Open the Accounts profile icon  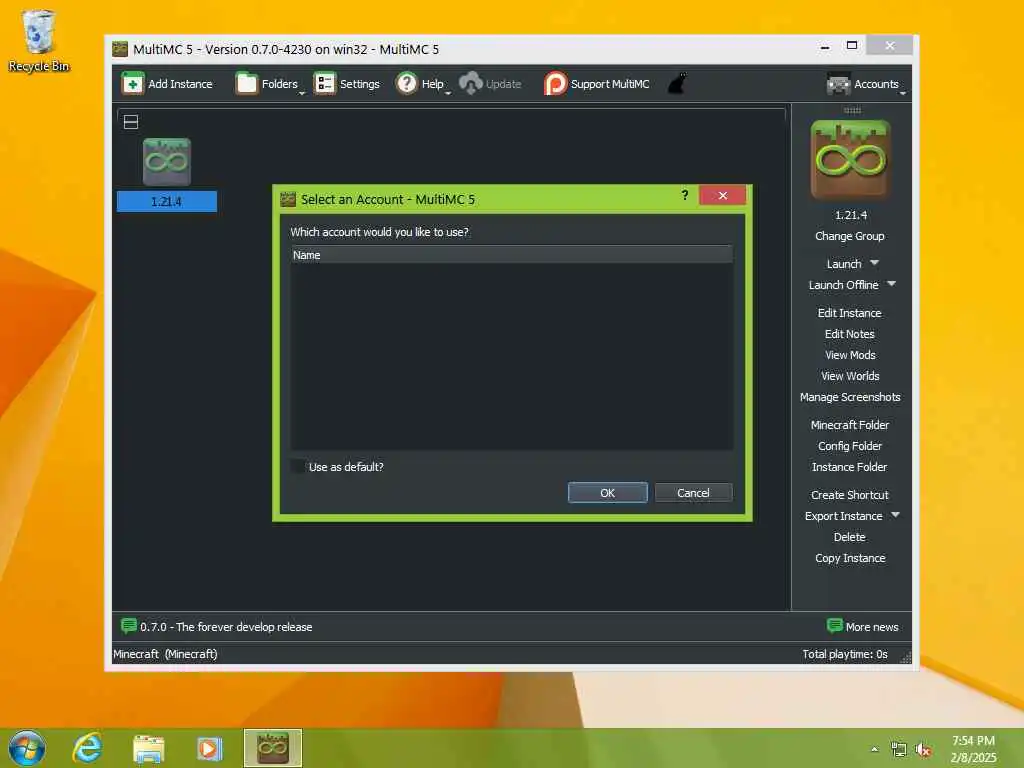click(x=839, y=84)
